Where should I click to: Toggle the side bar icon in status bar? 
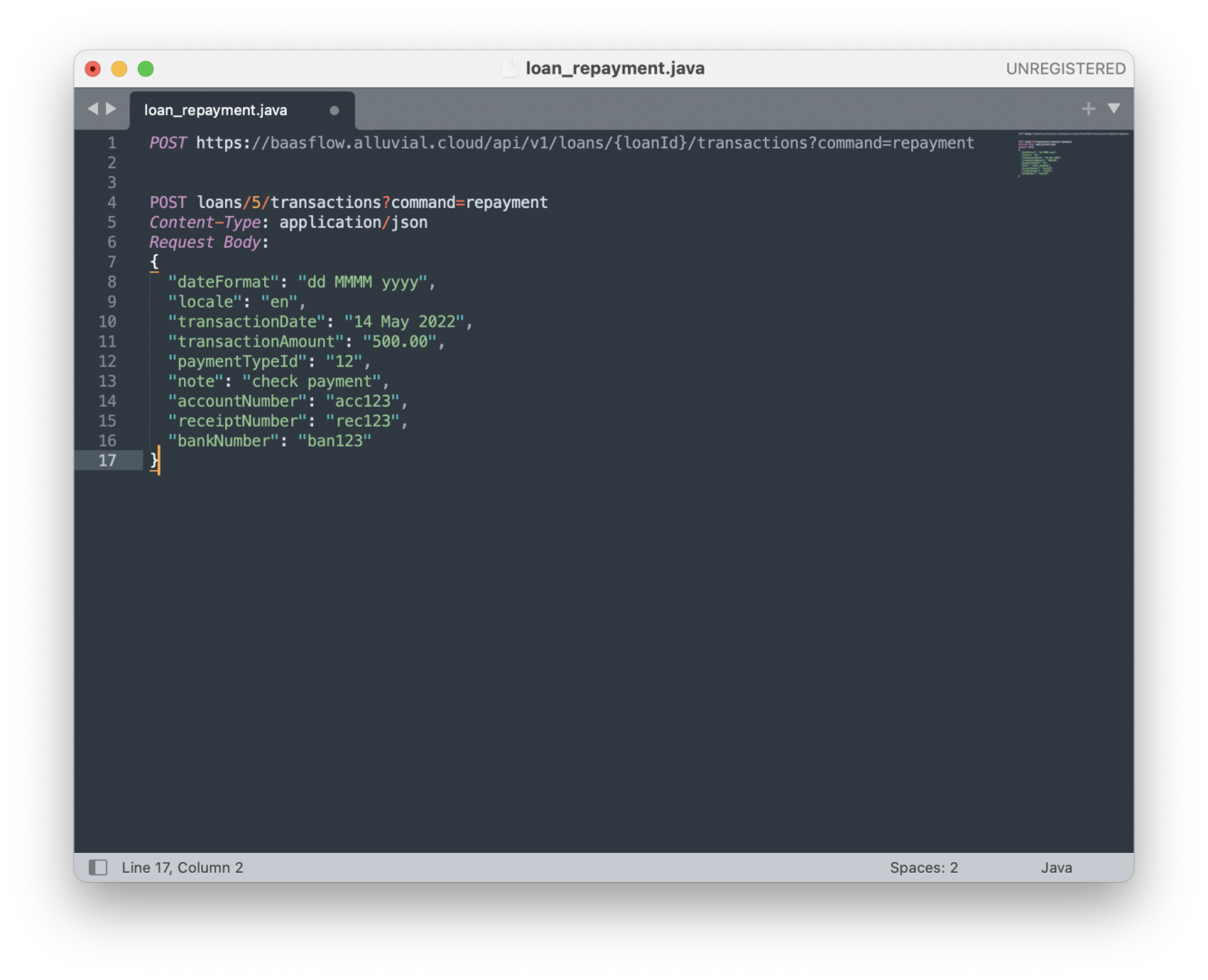(98, 867)
